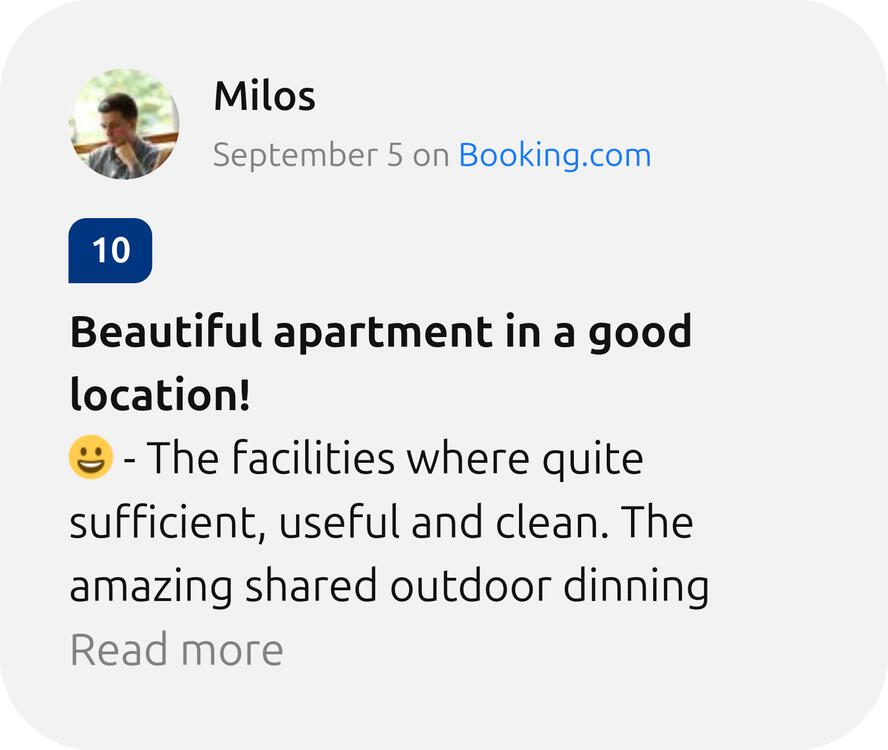This screenshot has height=750, width=888.
Task: Click the blue rating badge showing 10
Action: pyautogui.click(x=110, y=250)
